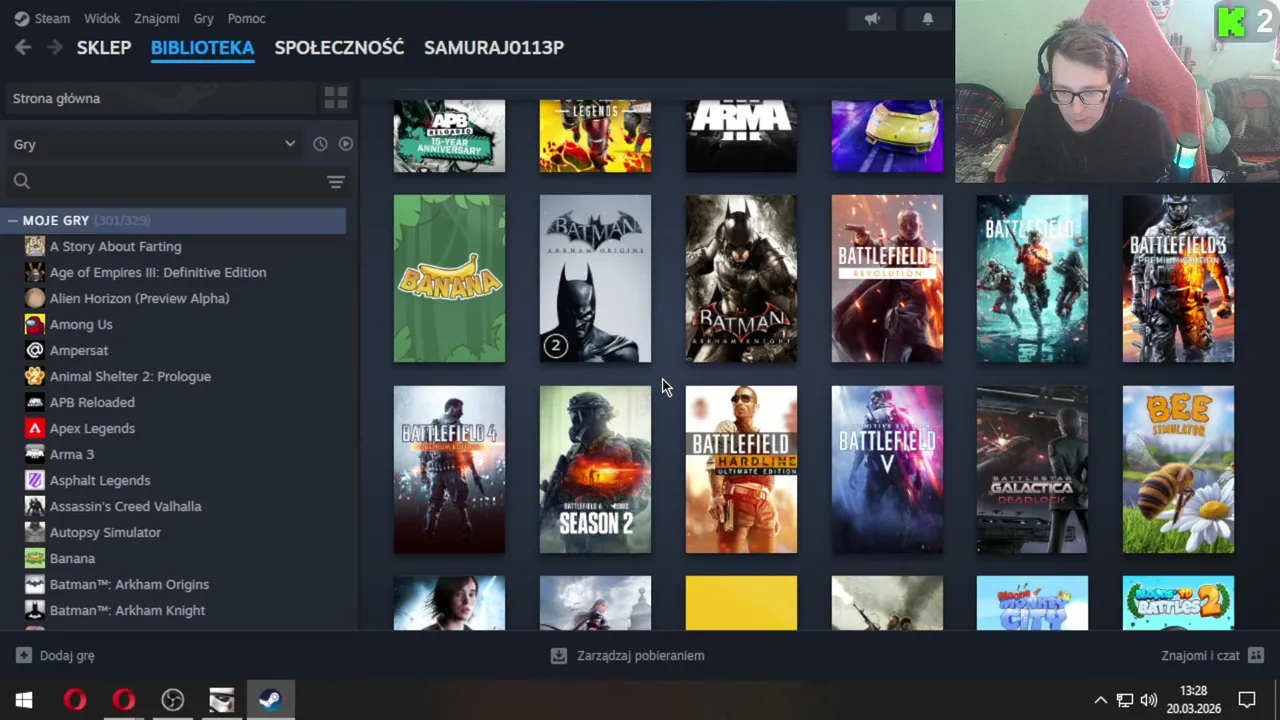Open advanced filter options icon
The width and height of the screenshot is (1280, 720).
point(336,181)
